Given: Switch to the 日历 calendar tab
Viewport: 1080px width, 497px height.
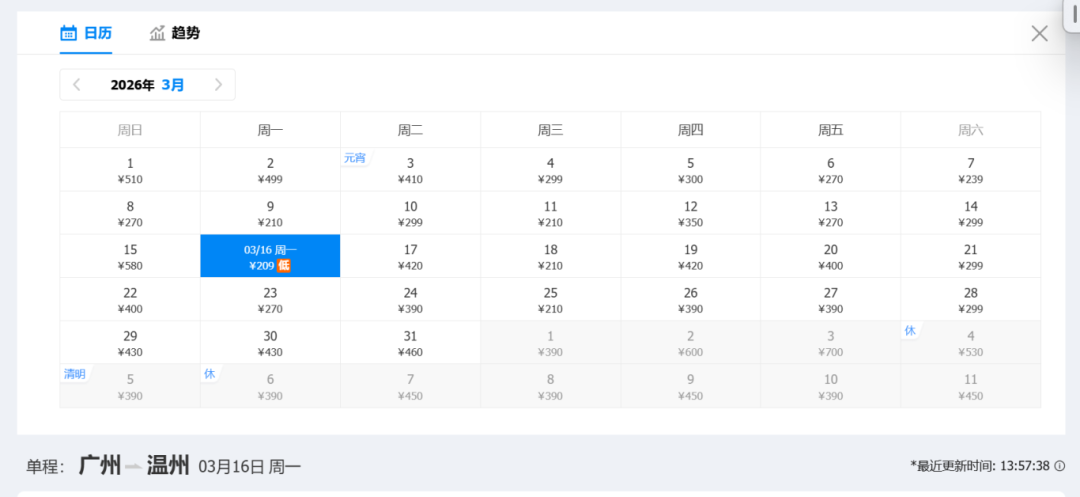Looking at the screenshot, I should point(85,33).
